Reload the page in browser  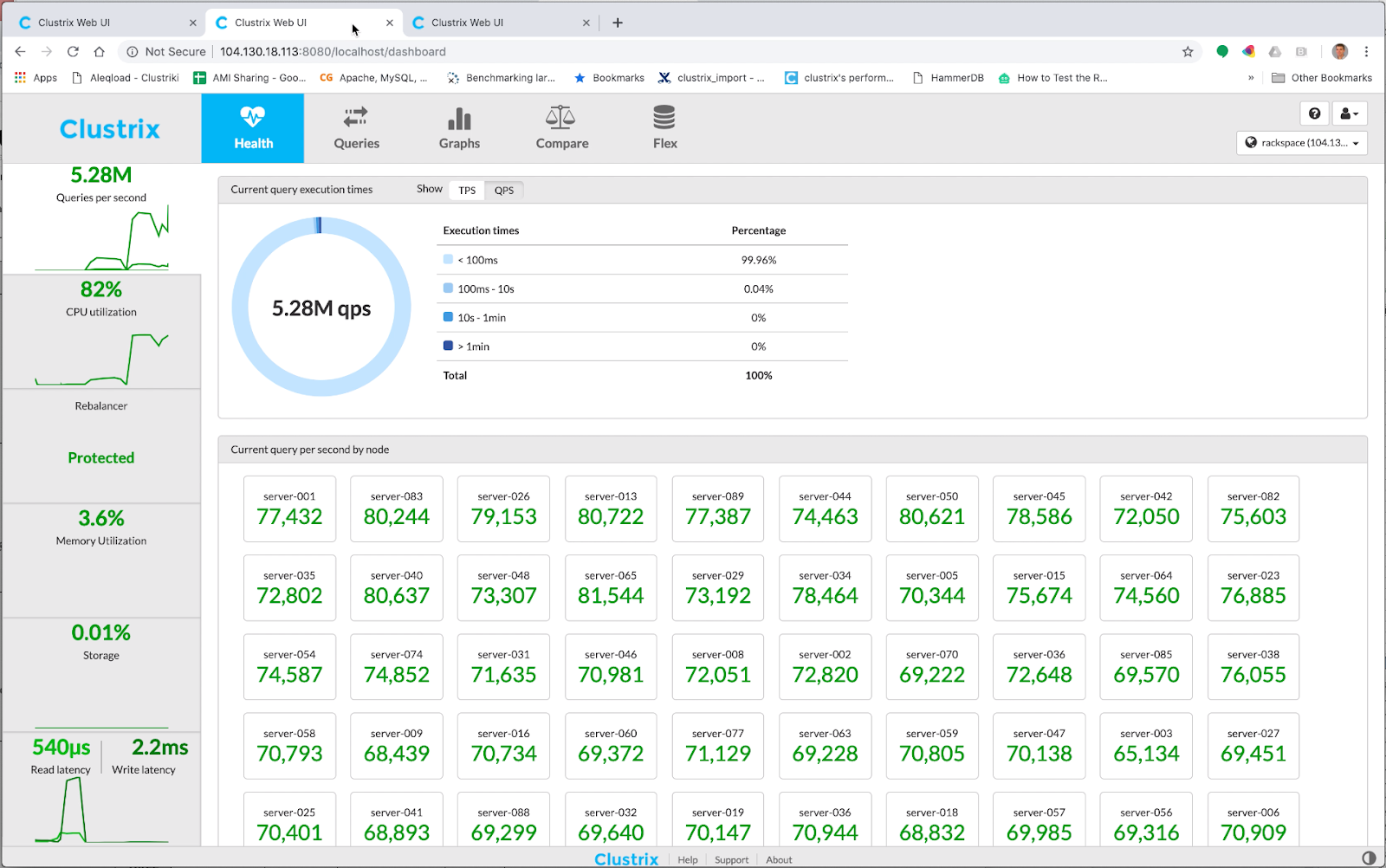click(73, 52)
